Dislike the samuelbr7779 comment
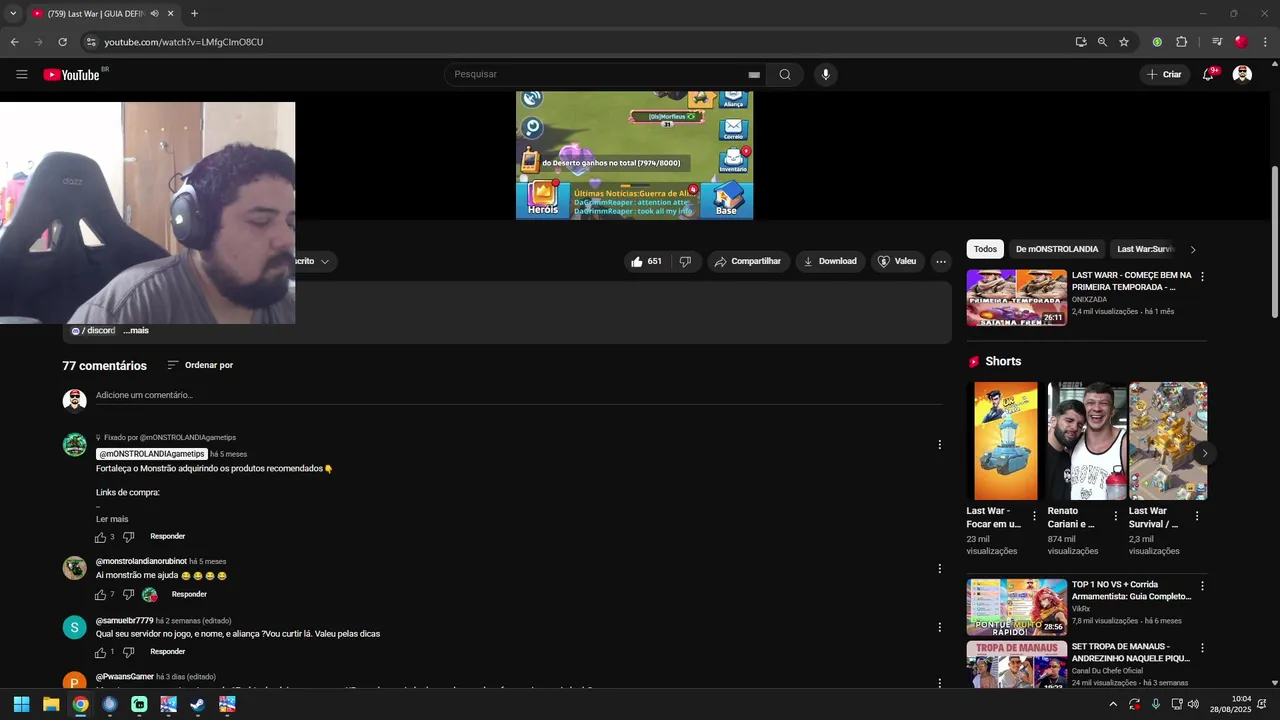The height and width of the screenshot is (720, 1280). pyautogui.click(x=128, y=652)
